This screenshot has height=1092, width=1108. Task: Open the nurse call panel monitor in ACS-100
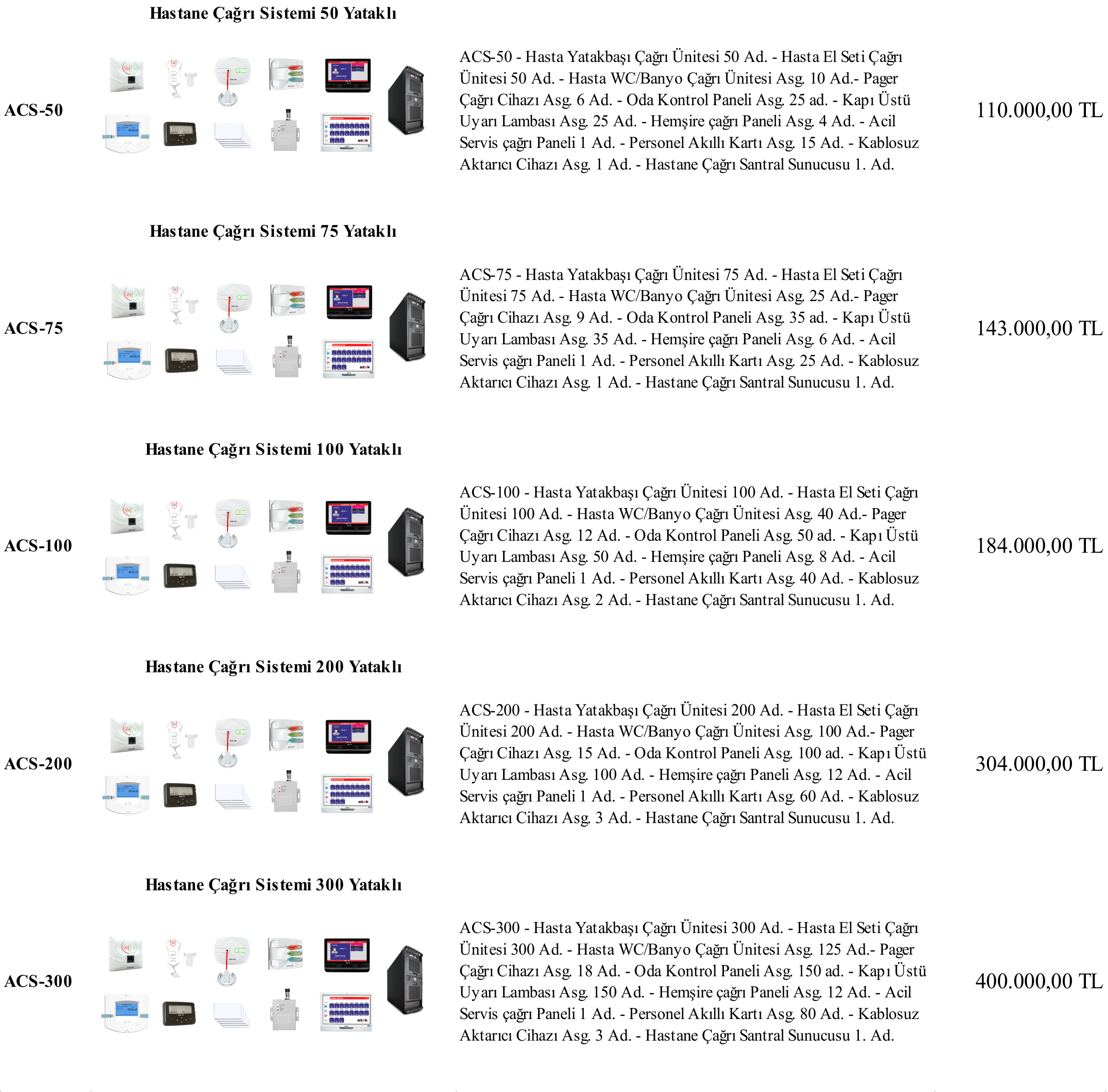[x=348, y=517]
